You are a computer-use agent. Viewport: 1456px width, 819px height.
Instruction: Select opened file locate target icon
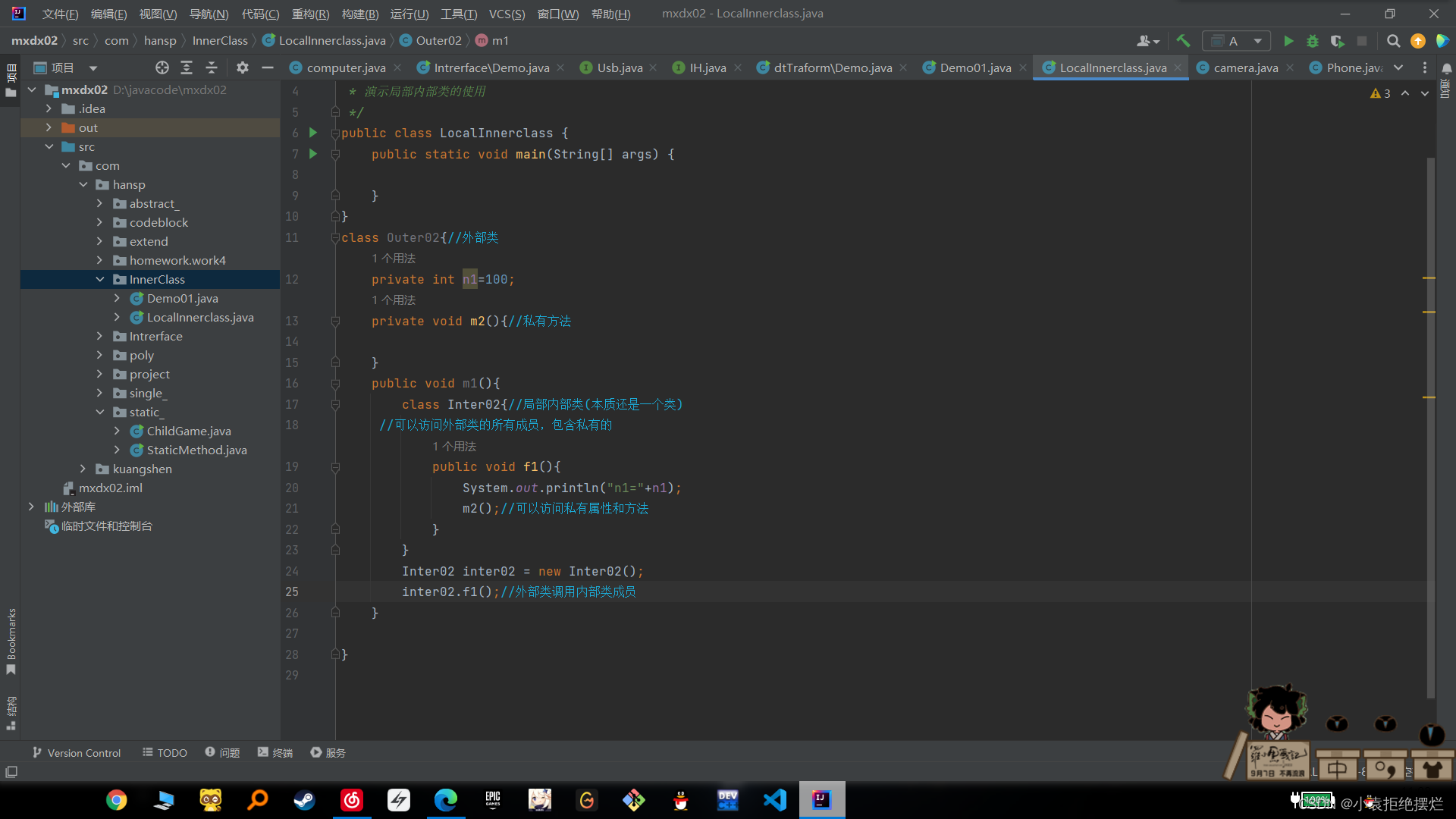point(162,68)
